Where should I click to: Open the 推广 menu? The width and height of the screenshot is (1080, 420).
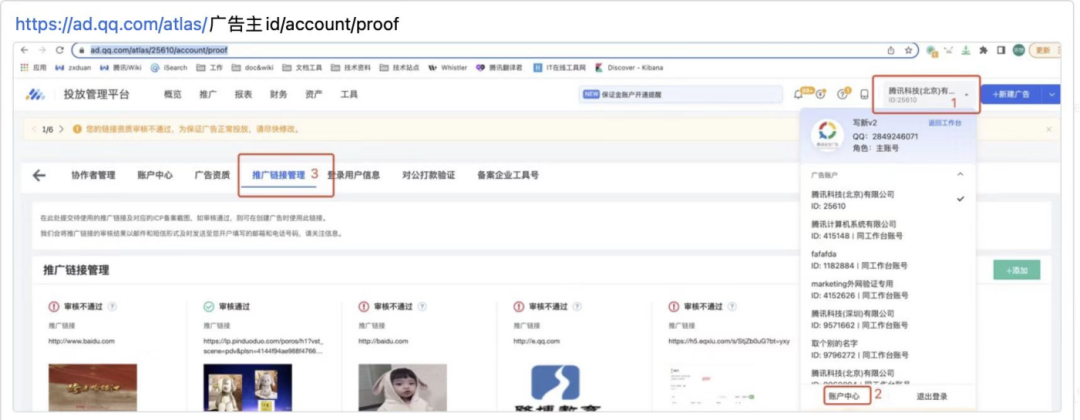point(207,95)
